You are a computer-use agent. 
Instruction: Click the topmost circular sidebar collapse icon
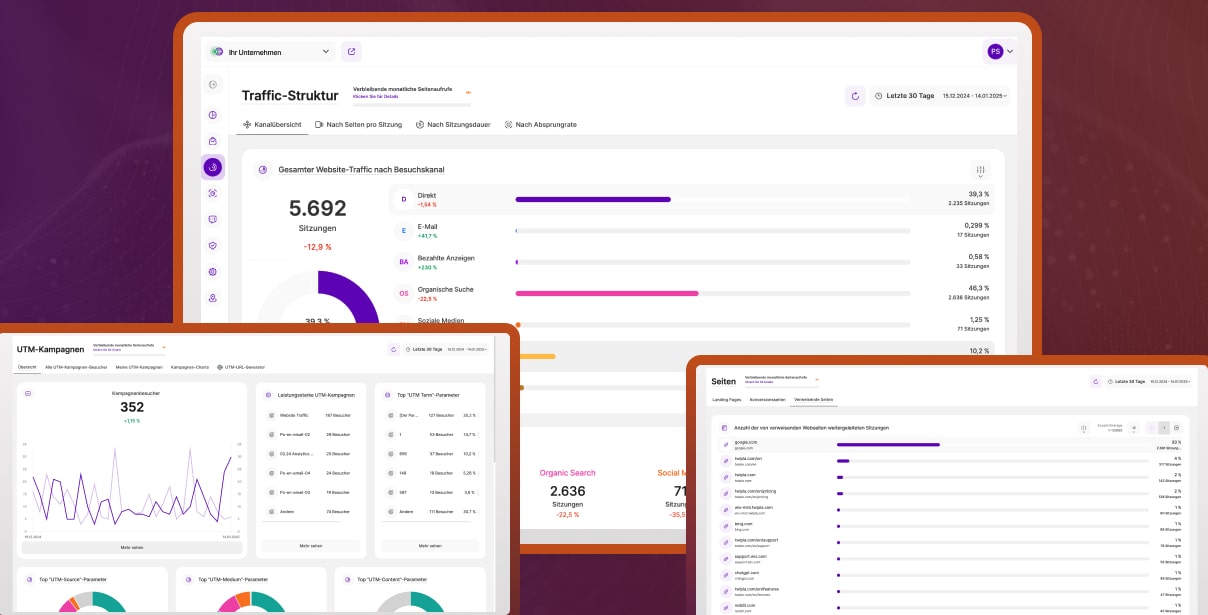213,85
